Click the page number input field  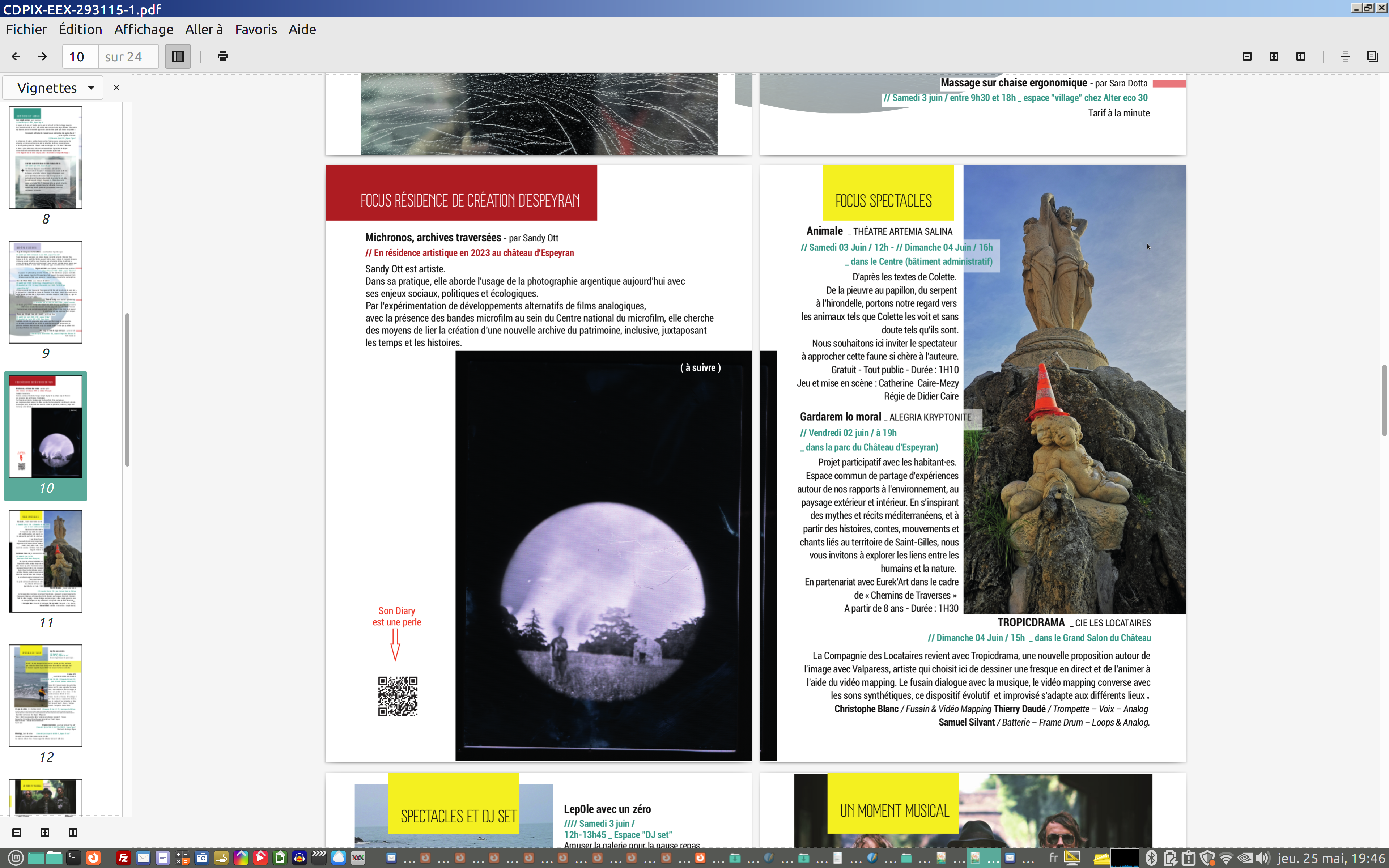80,57
